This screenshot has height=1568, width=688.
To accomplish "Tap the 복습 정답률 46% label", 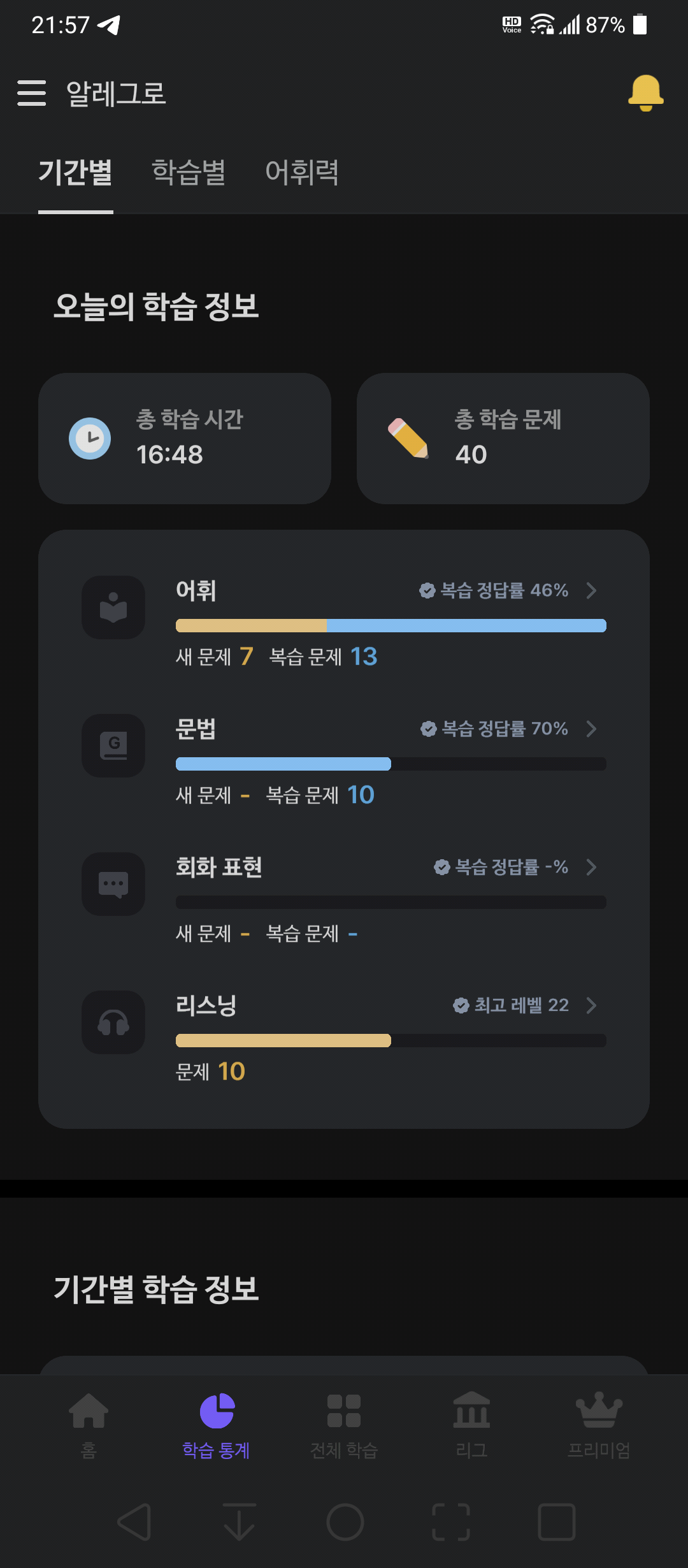I will point(494,590).
